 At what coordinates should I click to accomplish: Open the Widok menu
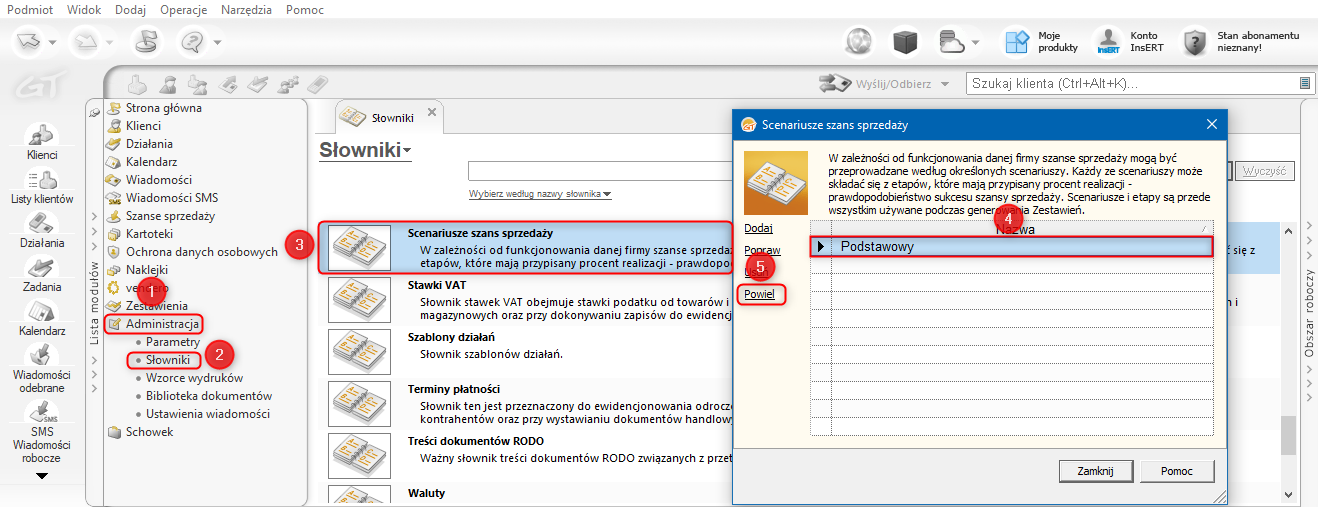coord(84,9)
